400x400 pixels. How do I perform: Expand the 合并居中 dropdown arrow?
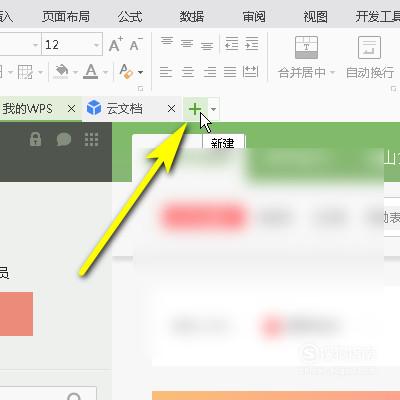coord(332,72)
